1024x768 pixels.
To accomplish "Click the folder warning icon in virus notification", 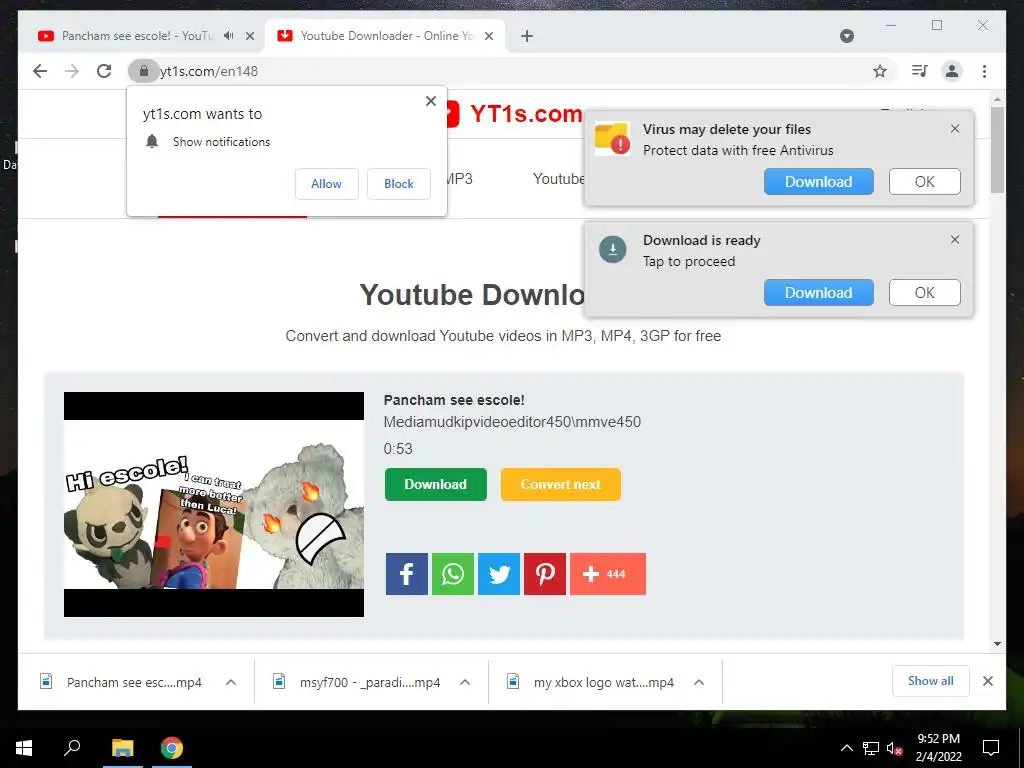I will tap(613, 138).
